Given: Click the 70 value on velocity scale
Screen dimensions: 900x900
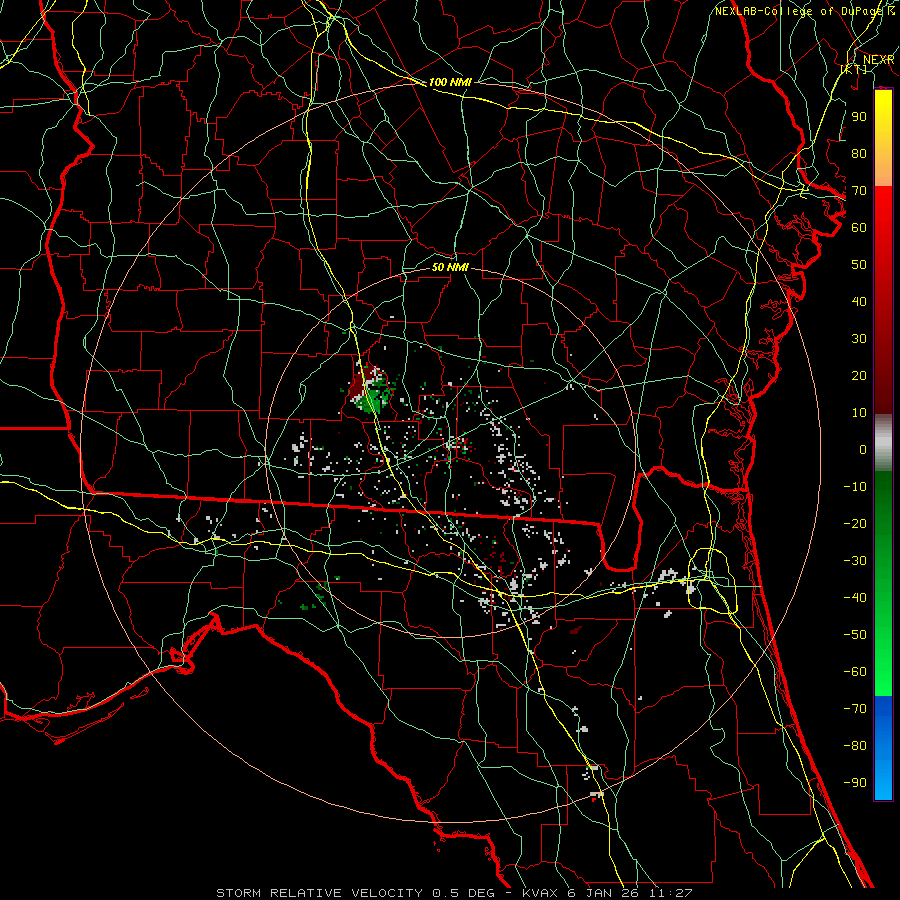Looking at the screenshot, I should (x=859, y=191).
